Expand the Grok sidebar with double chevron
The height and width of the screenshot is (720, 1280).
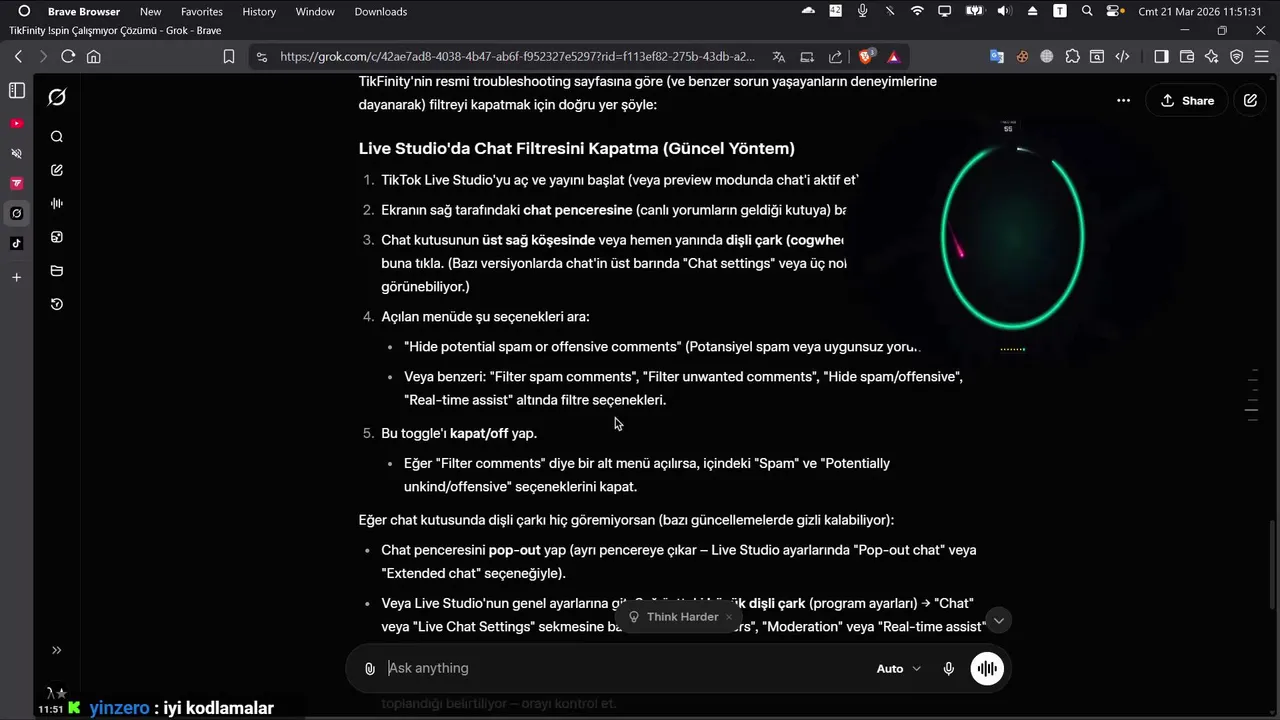(x=57, y=650)
